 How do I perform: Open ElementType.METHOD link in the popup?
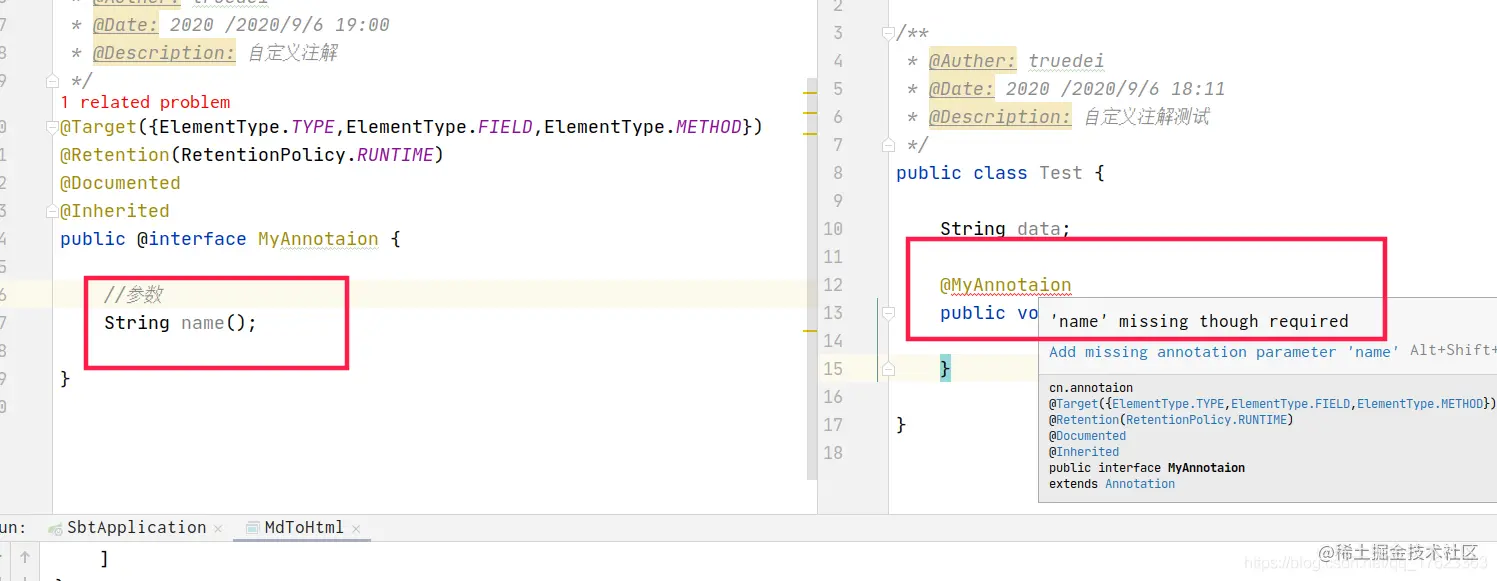(1420, 404)
